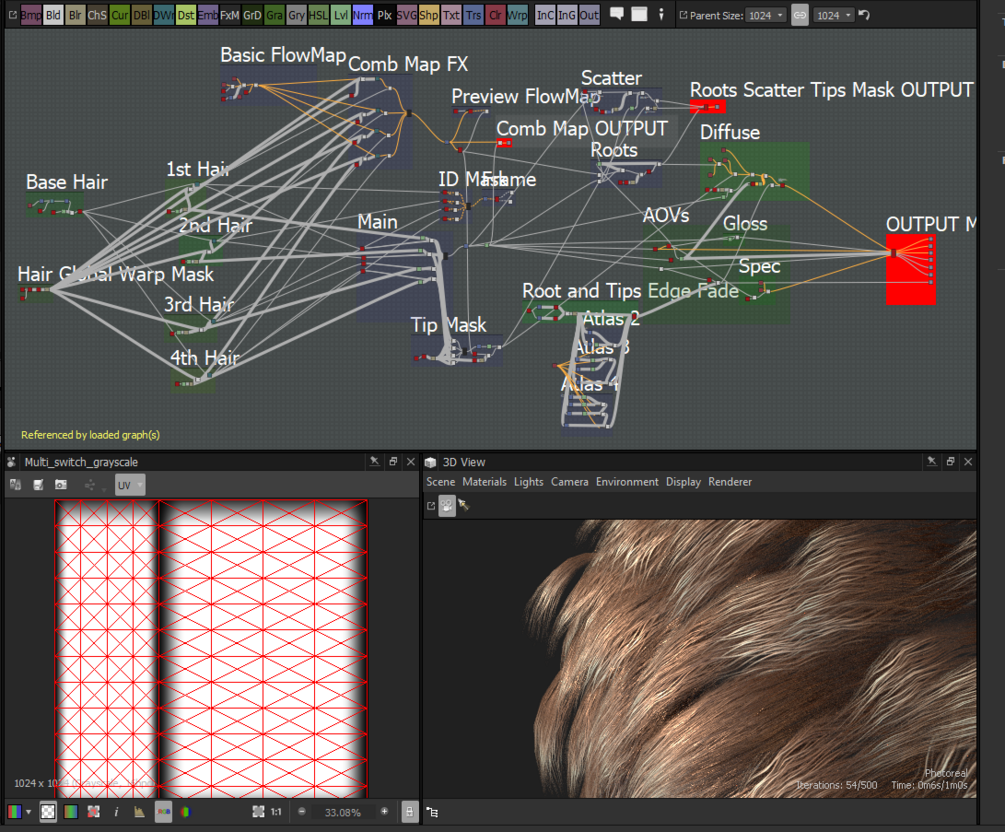This screenshot has width=1005, height=832.
Task: Add a Curve node with Cur button
Action: pyautogui.click(x=119, y=15)
